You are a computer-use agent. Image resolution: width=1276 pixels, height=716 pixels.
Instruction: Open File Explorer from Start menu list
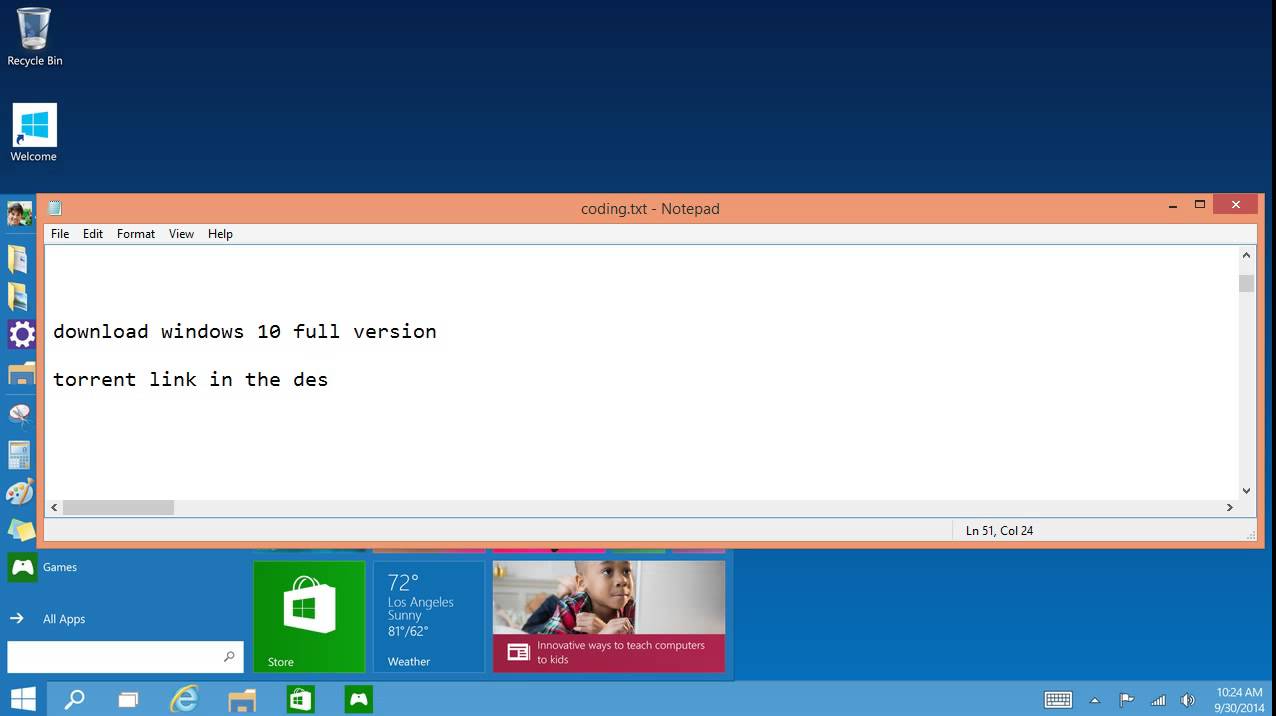pyautogui.click(x=21, y=374)
